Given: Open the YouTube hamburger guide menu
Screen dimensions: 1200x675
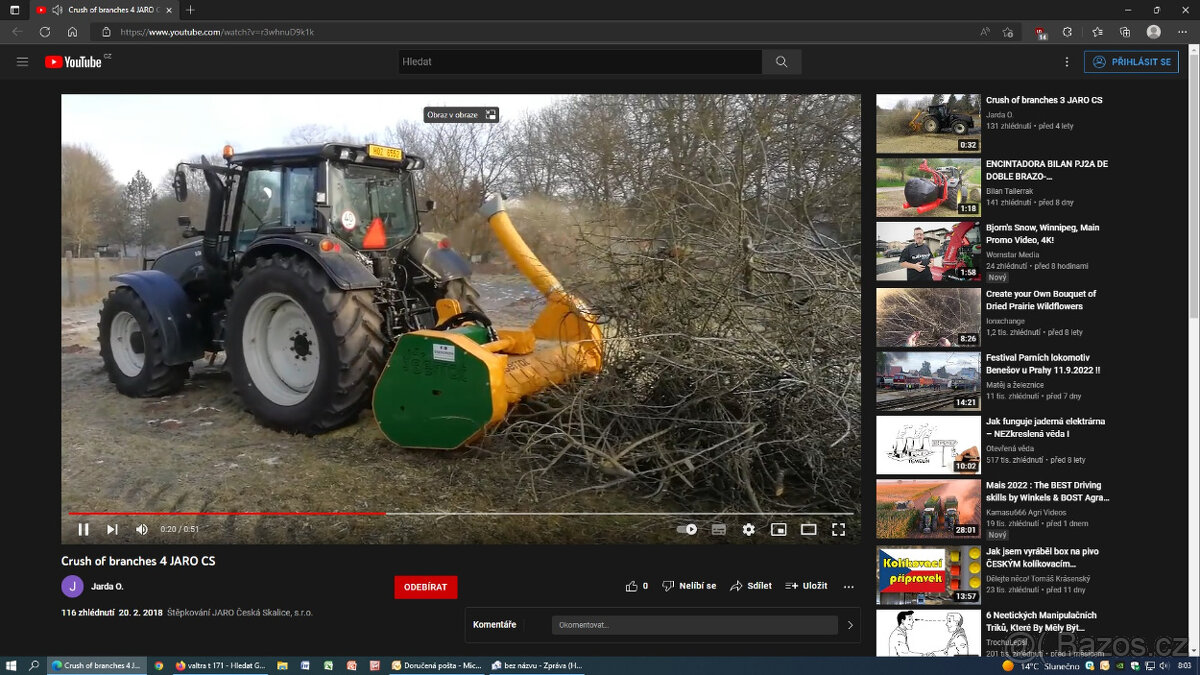Looking at the screenshot, I should pos(22,62).
